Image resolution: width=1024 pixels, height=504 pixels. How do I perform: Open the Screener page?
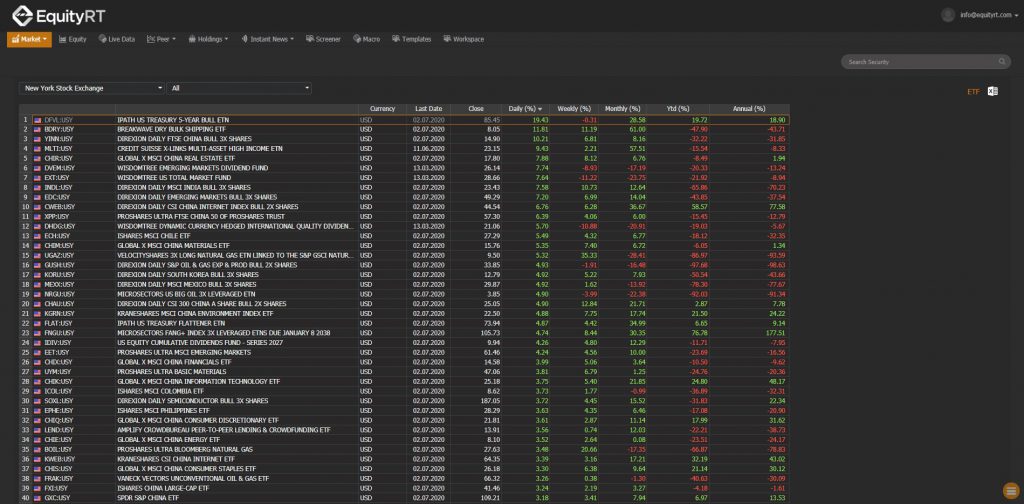(323, 39)
